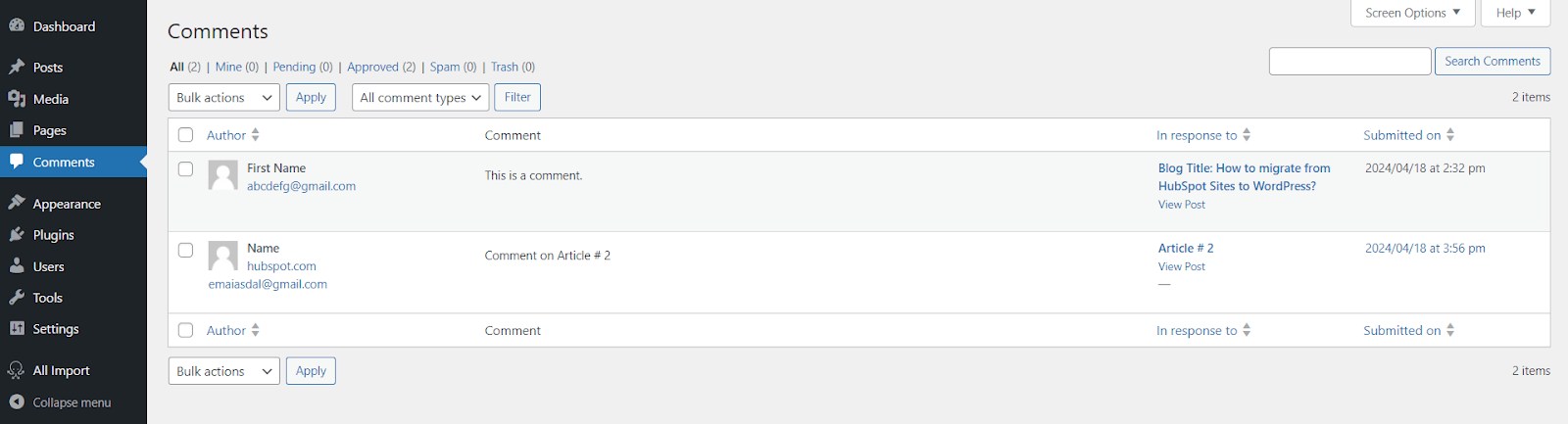The height and width of the screenshot is (424, 1568).
Task: Click the Collapse menu arrow icon
Action: point(17,402)
